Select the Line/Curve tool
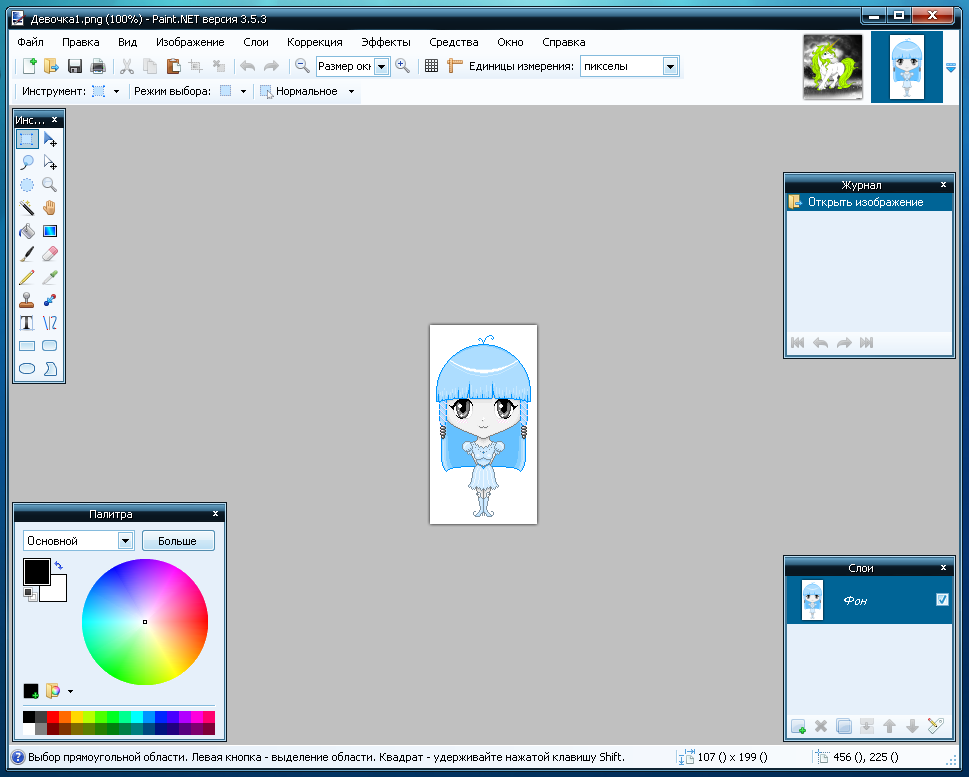Screen dimensions: 969x777 tap(50, 323)
